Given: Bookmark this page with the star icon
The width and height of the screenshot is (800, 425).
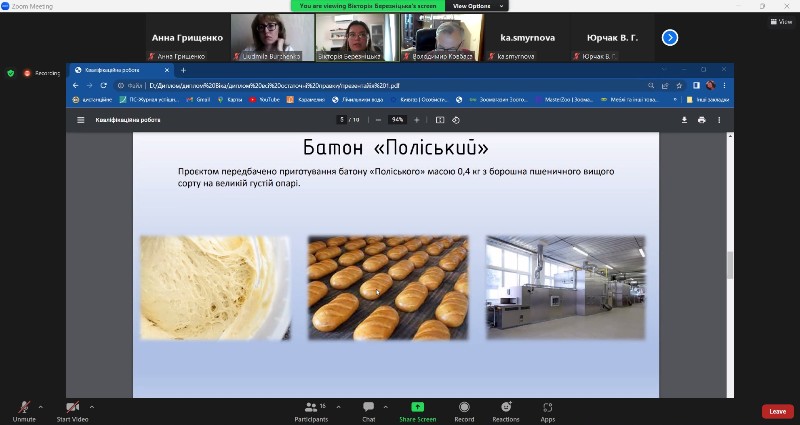Looking at the screenshot, I should 679,86.
